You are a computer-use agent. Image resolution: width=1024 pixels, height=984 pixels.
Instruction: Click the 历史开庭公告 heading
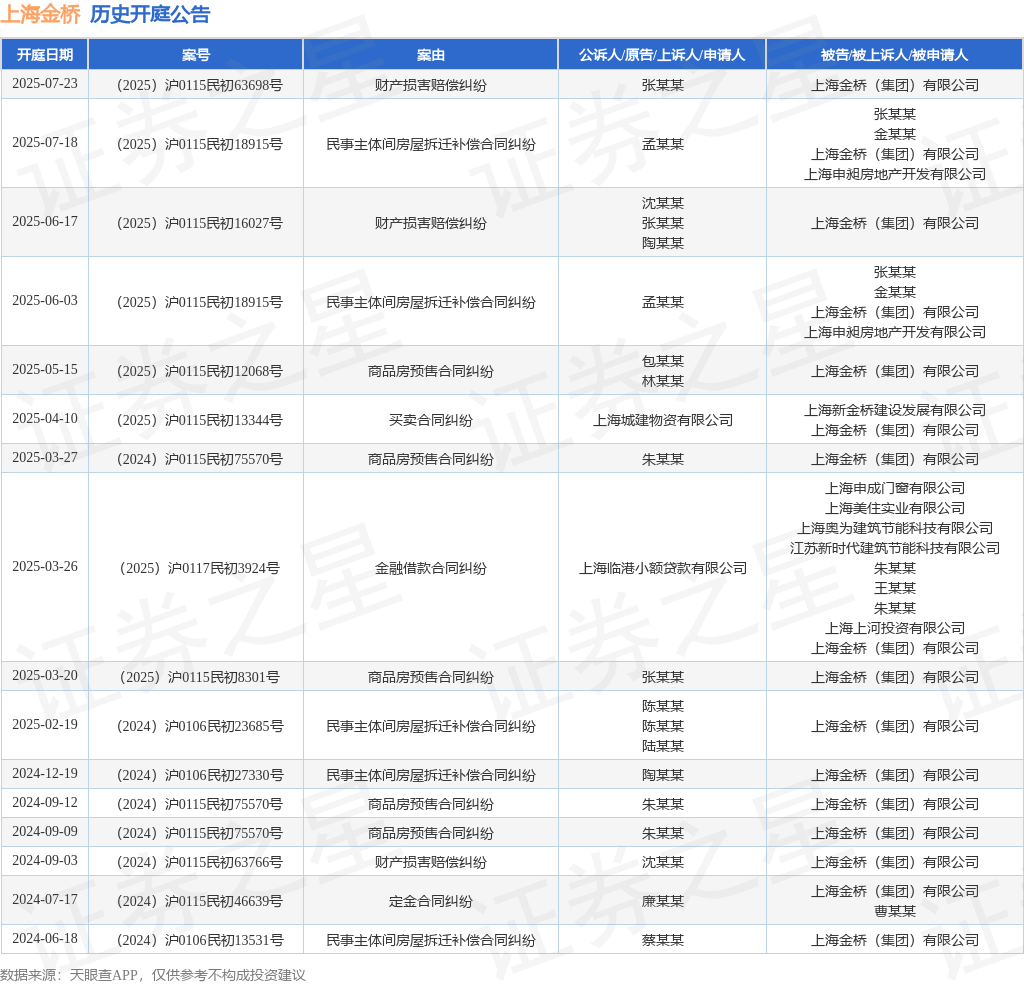tap(150, 14)
